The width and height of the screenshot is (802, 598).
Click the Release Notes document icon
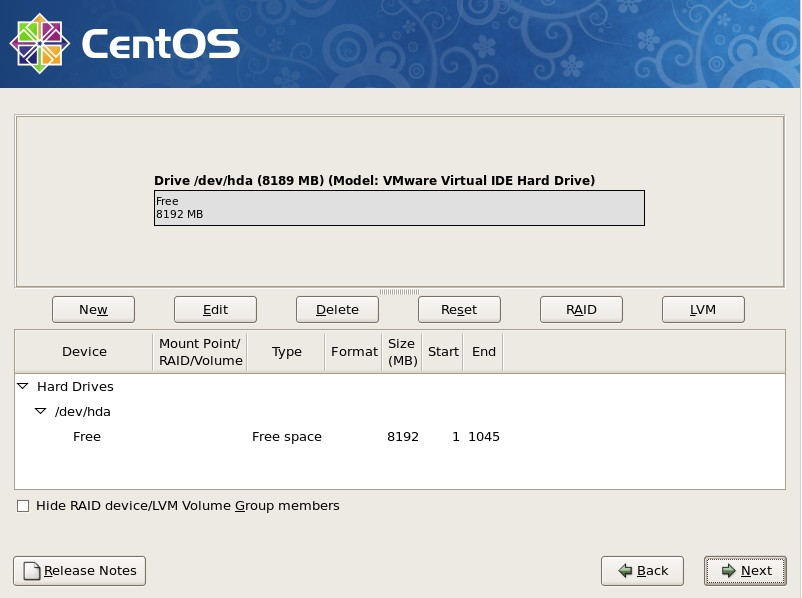pos(32,571)
